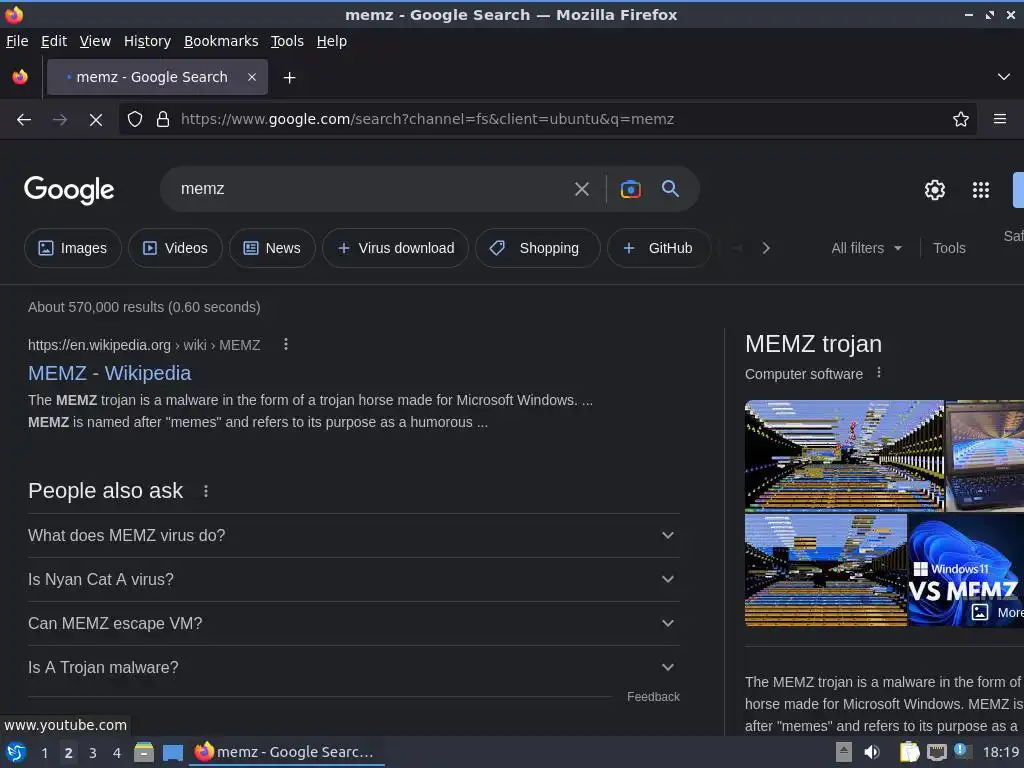The image size is (1024, 768).
Task: Expand Is A Trojan malware?
Action: click(353, 667)
